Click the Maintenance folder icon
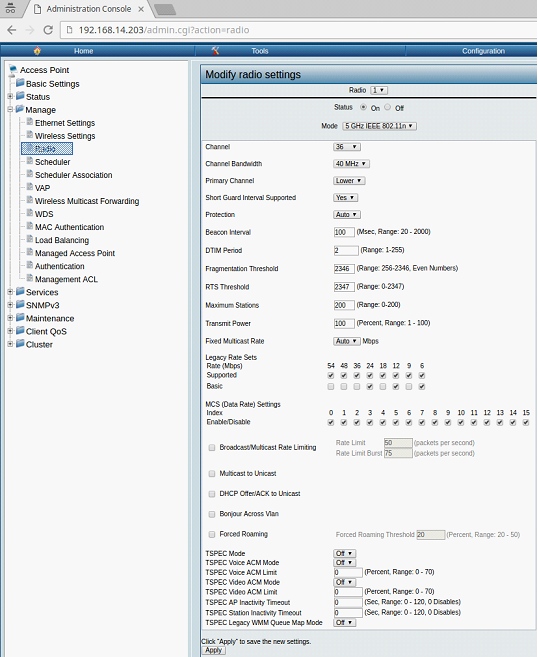The height and width of the screenshot is (657, 538). (20, 317)
